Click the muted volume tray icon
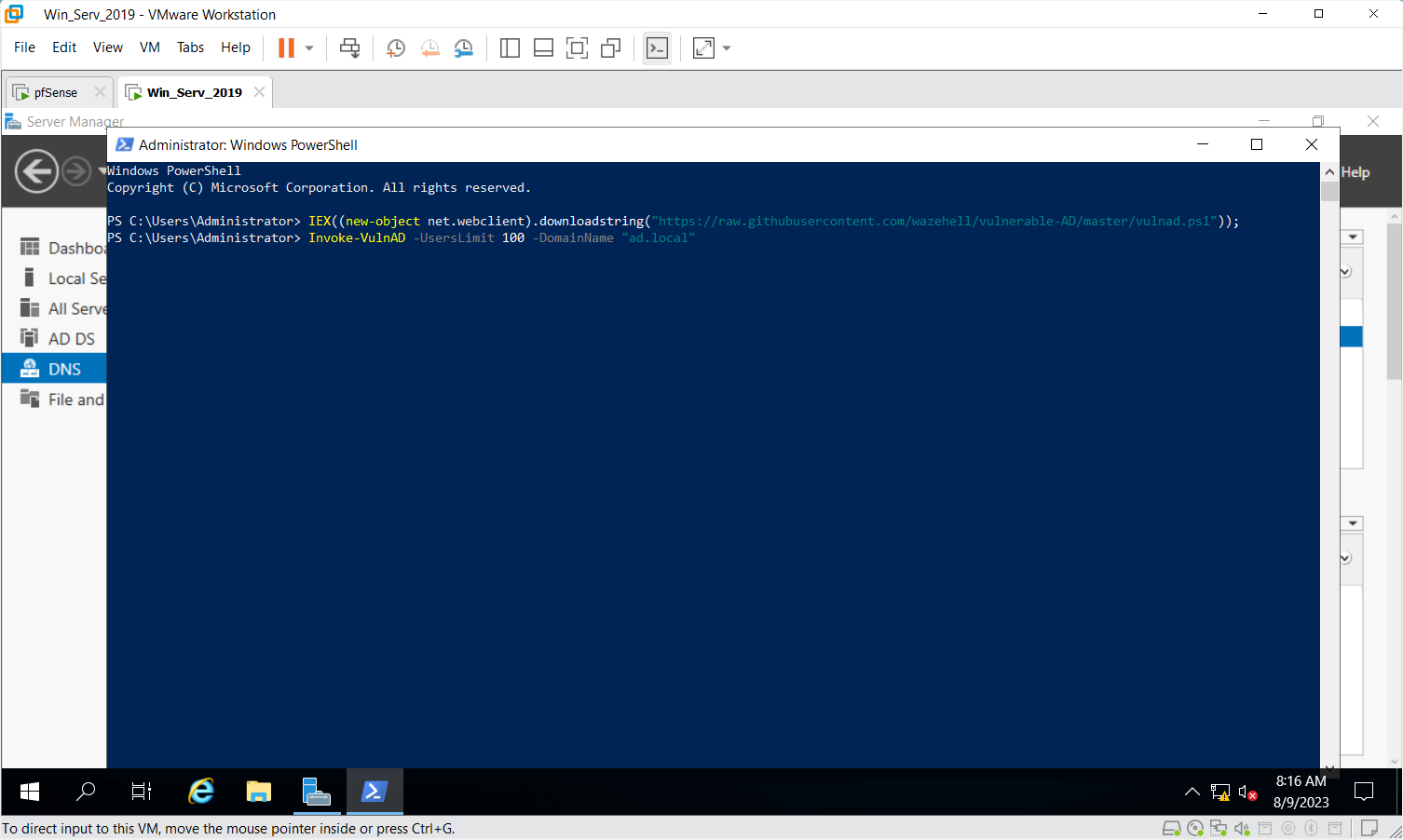The width and height of the screenshot is (1403, 840). [x=1248, y=793]
